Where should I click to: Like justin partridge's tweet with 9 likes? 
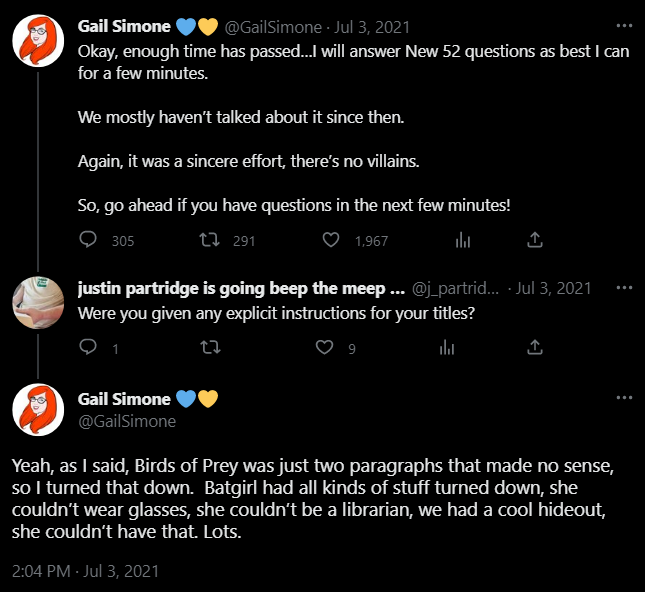(325, 347)
